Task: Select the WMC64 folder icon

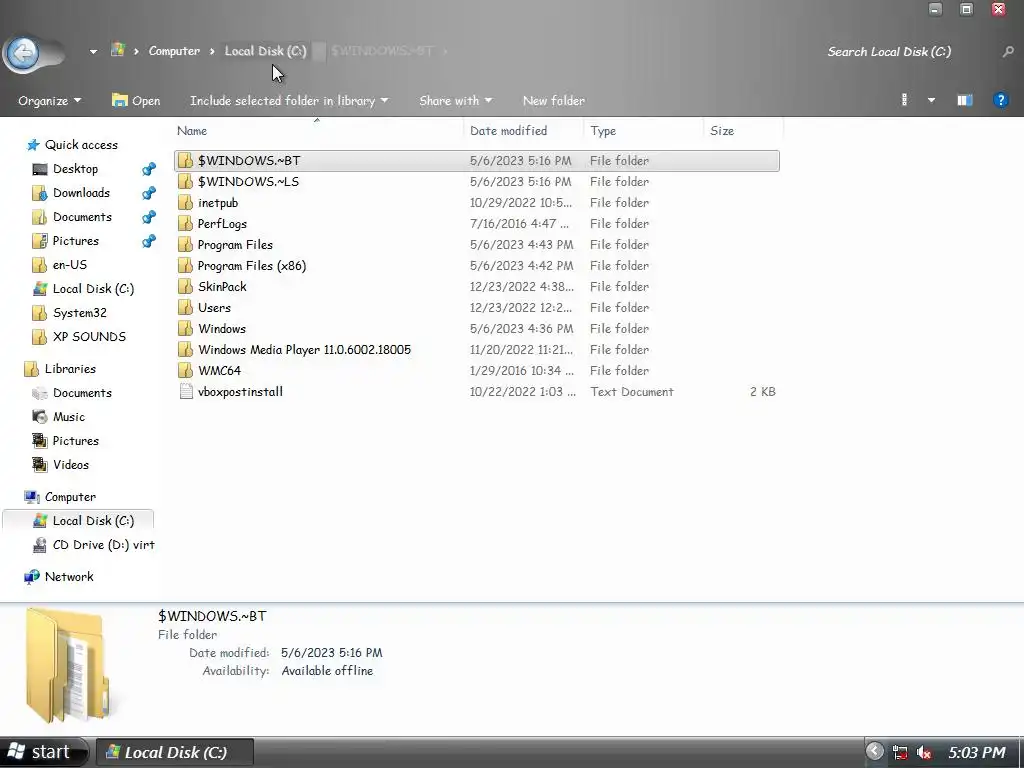Action: click(x=186, y=370)
